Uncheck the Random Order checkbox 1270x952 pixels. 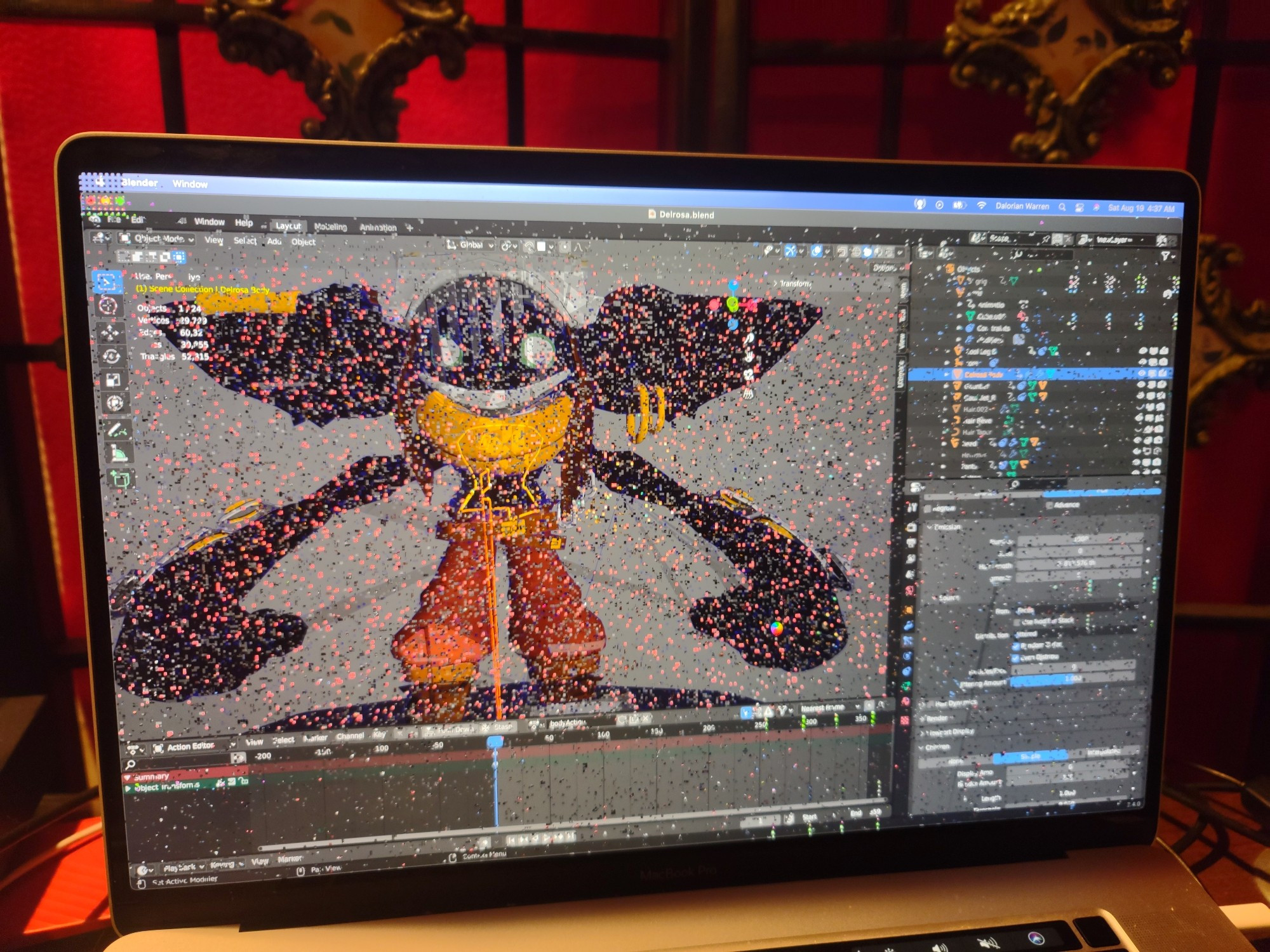click(x=1016, y=646)
